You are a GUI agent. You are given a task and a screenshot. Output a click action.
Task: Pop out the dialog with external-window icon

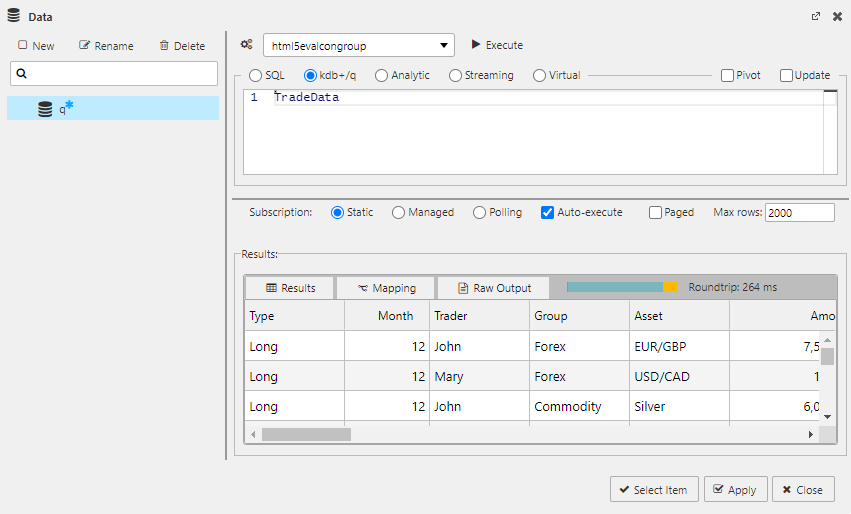pyautogui.click(x=816, y=16)
